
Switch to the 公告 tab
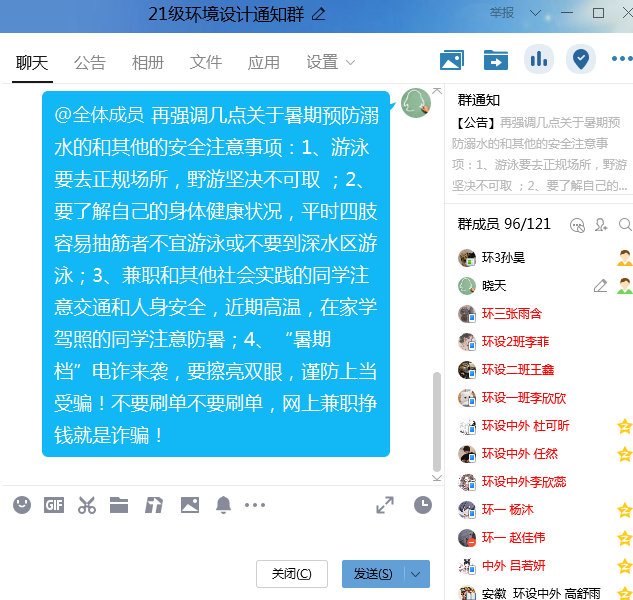click(x=89, y=62)
